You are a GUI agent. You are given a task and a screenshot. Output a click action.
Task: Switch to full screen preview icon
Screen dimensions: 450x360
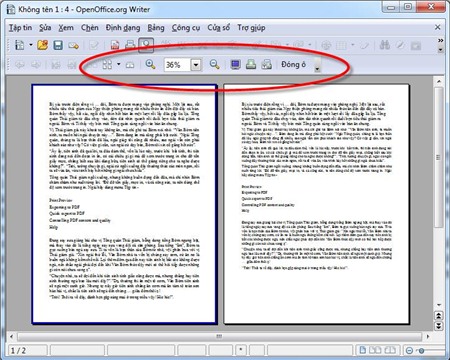235,64
